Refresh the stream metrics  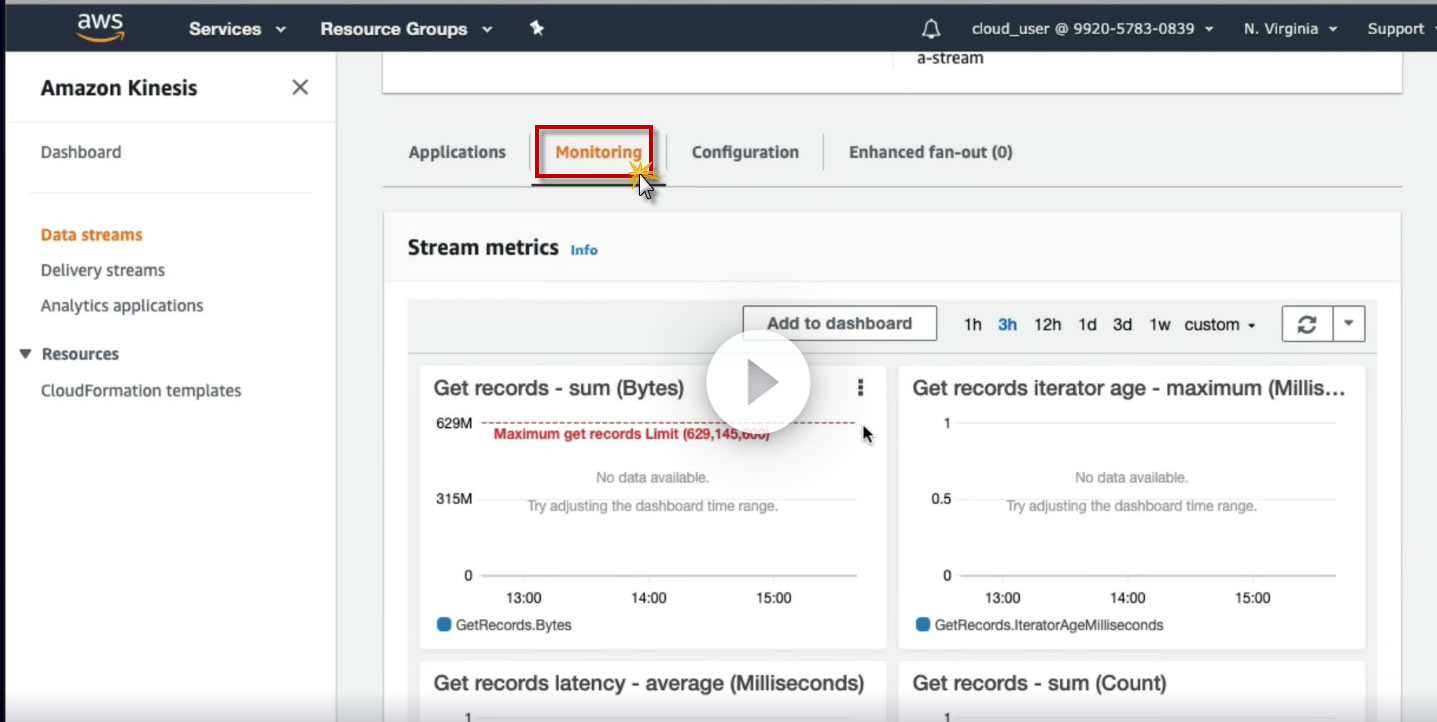click(1306, 324)
